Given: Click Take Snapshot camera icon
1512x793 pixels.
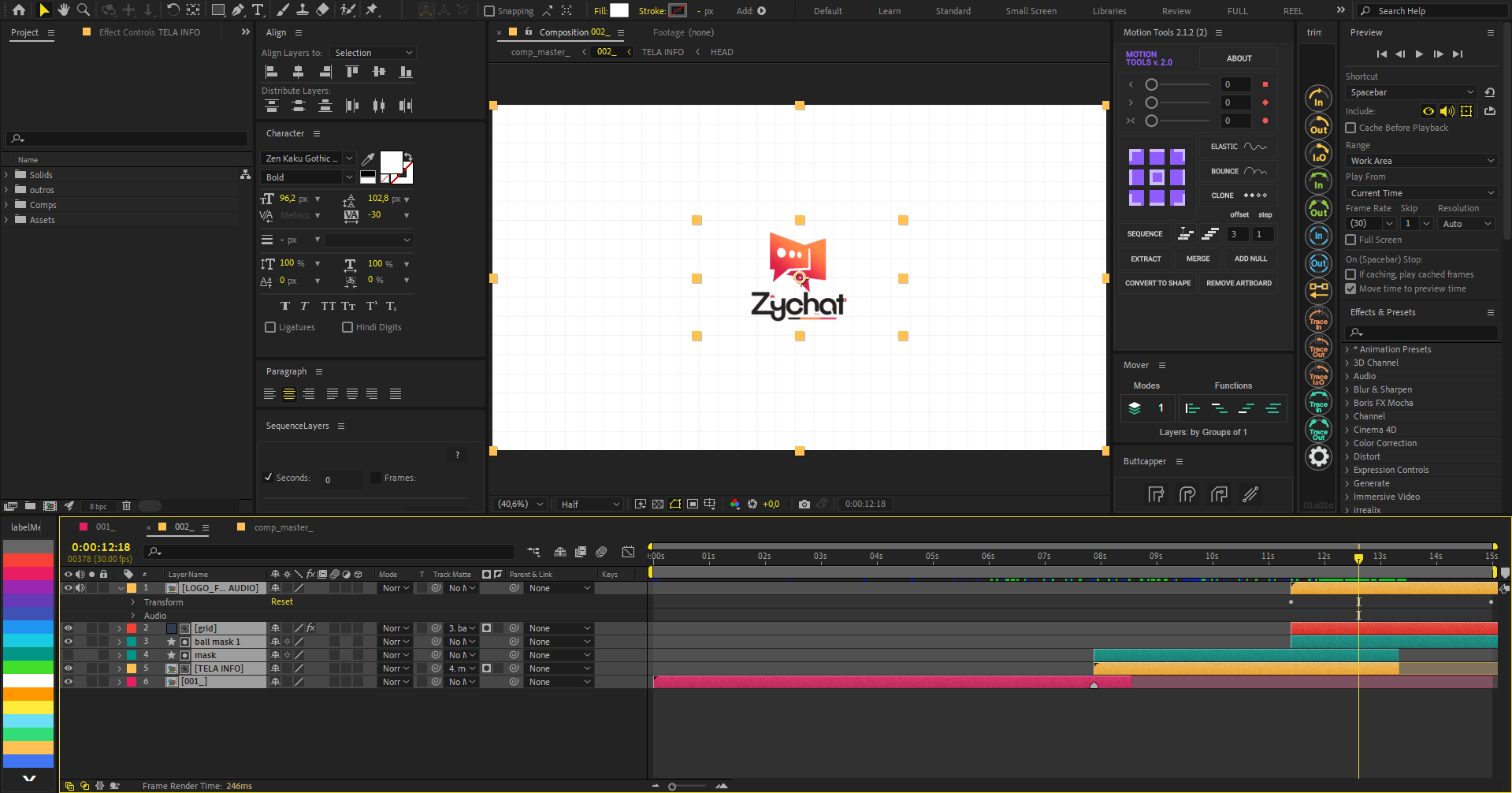Looking at the screenshot, I should (804, 504).
